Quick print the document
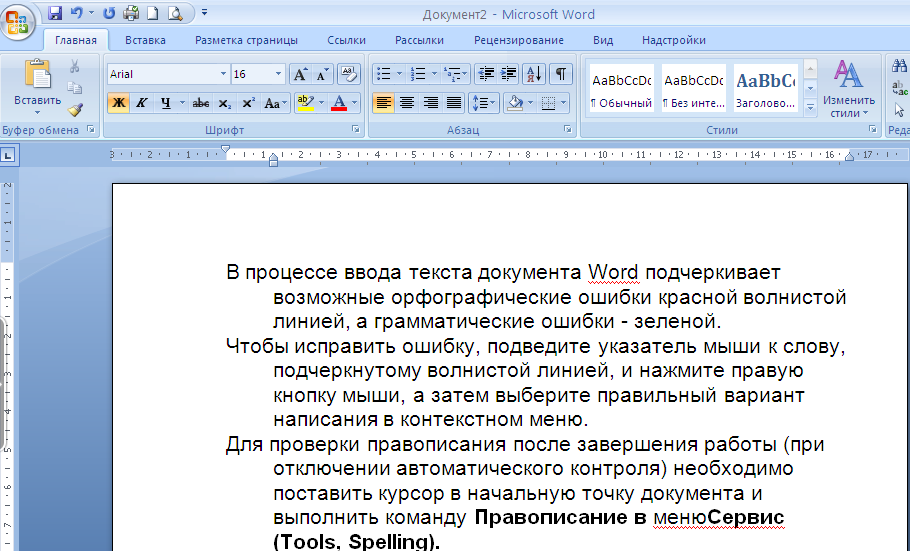910x551 pixels. (x=131, y=13)
